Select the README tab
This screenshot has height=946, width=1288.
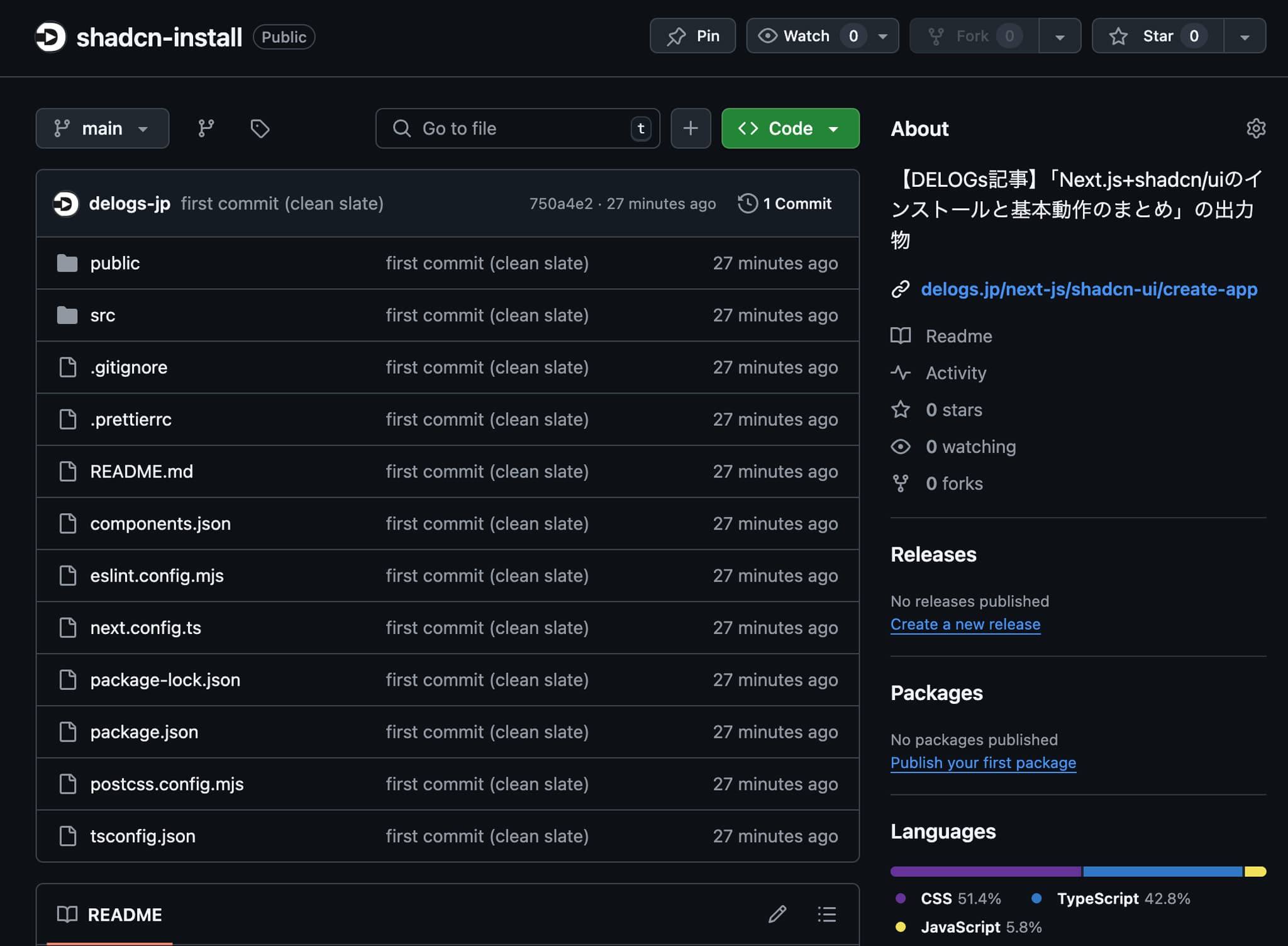click(109, 915)
